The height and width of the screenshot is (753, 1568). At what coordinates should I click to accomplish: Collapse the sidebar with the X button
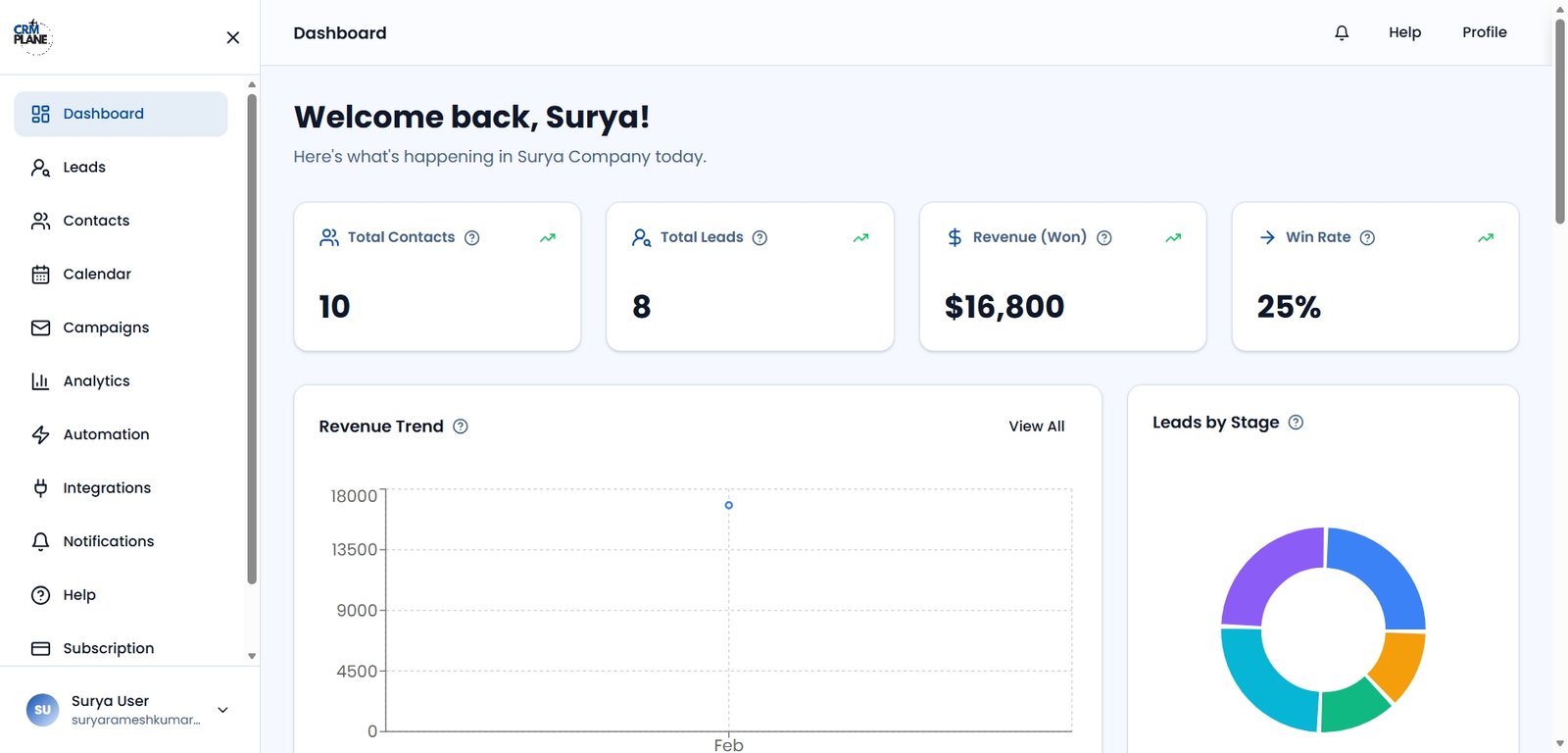pos(232,37)
